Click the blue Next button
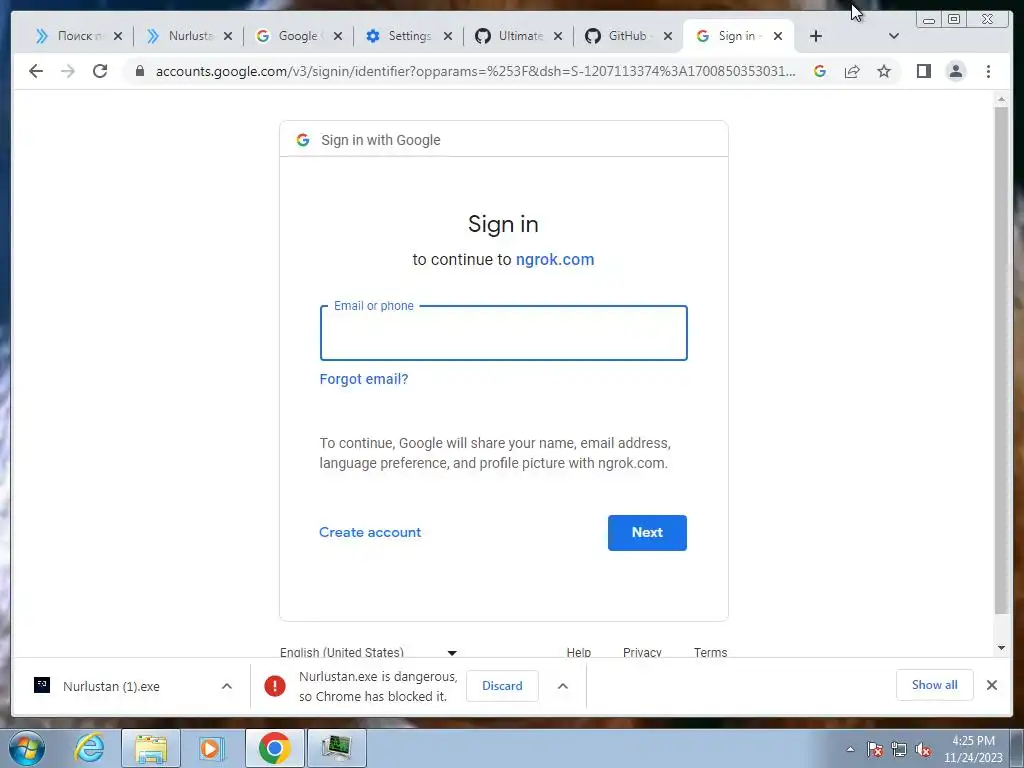The width and height of the screenshot is (1024, 768). tap(647, 533)
